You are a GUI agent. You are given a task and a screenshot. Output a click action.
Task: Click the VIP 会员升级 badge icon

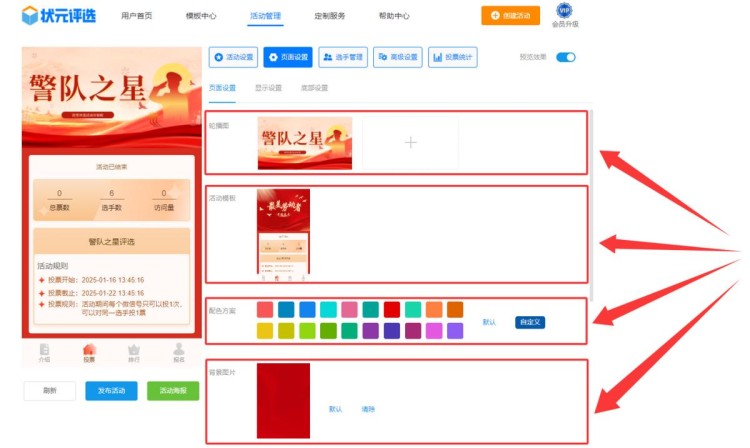tap(564, 11)
